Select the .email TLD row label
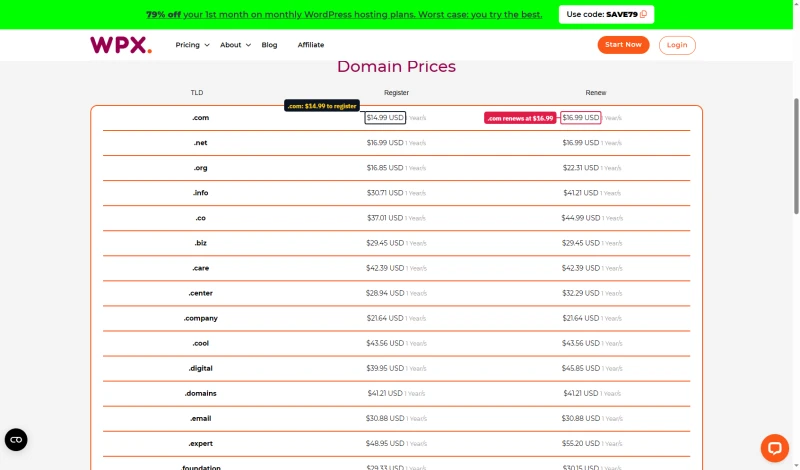The width and height of the screenshot is (800, 470). coord(201,418)
